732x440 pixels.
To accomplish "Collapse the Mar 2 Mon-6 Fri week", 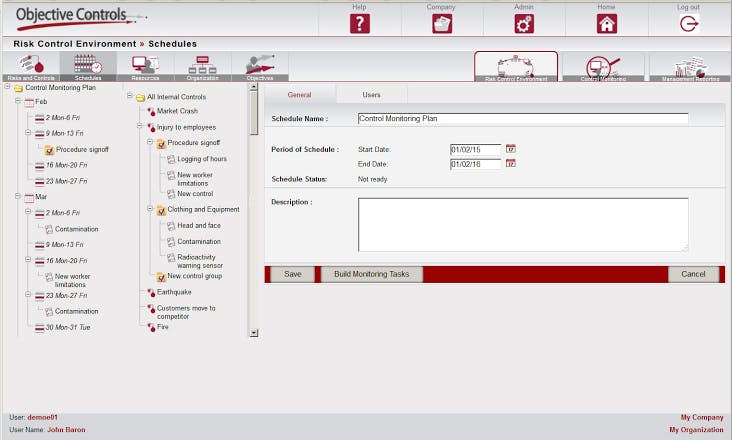I will [28, 211].
